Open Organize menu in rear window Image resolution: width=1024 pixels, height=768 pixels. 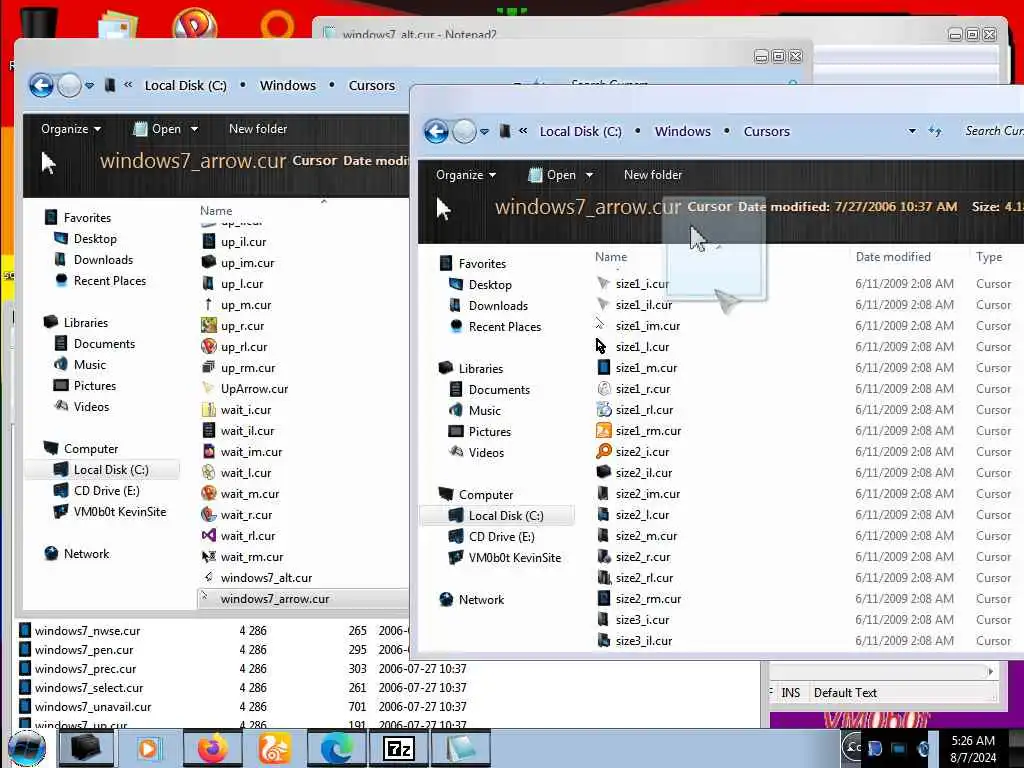tap(71, 129)
